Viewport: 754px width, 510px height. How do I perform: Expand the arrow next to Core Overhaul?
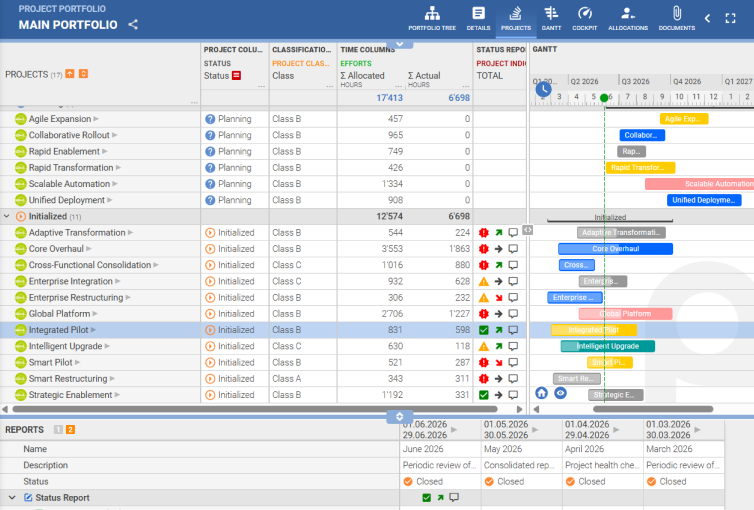(88, 249)
